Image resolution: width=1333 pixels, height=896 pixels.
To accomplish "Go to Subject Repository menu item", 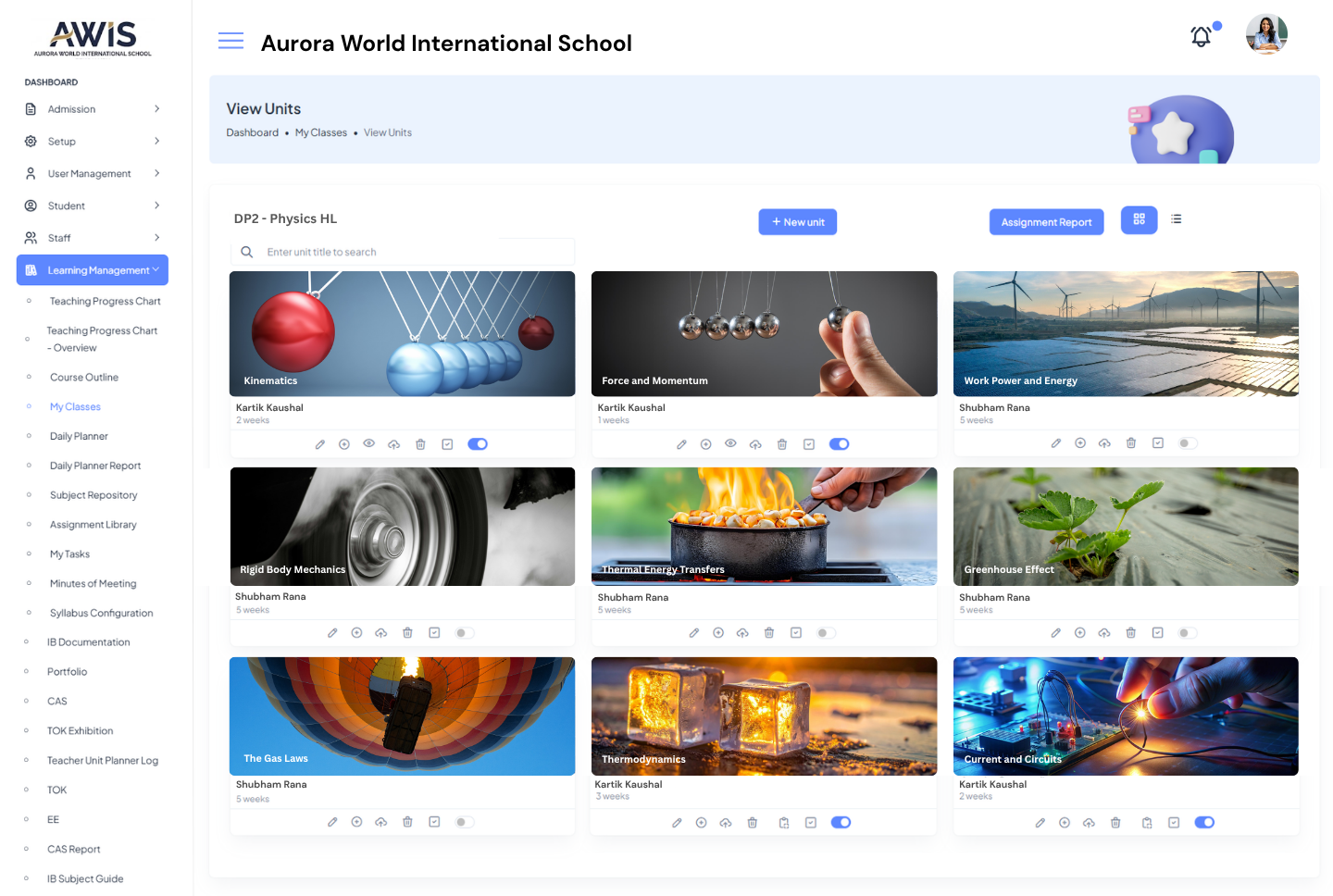I will pos(93,495).
